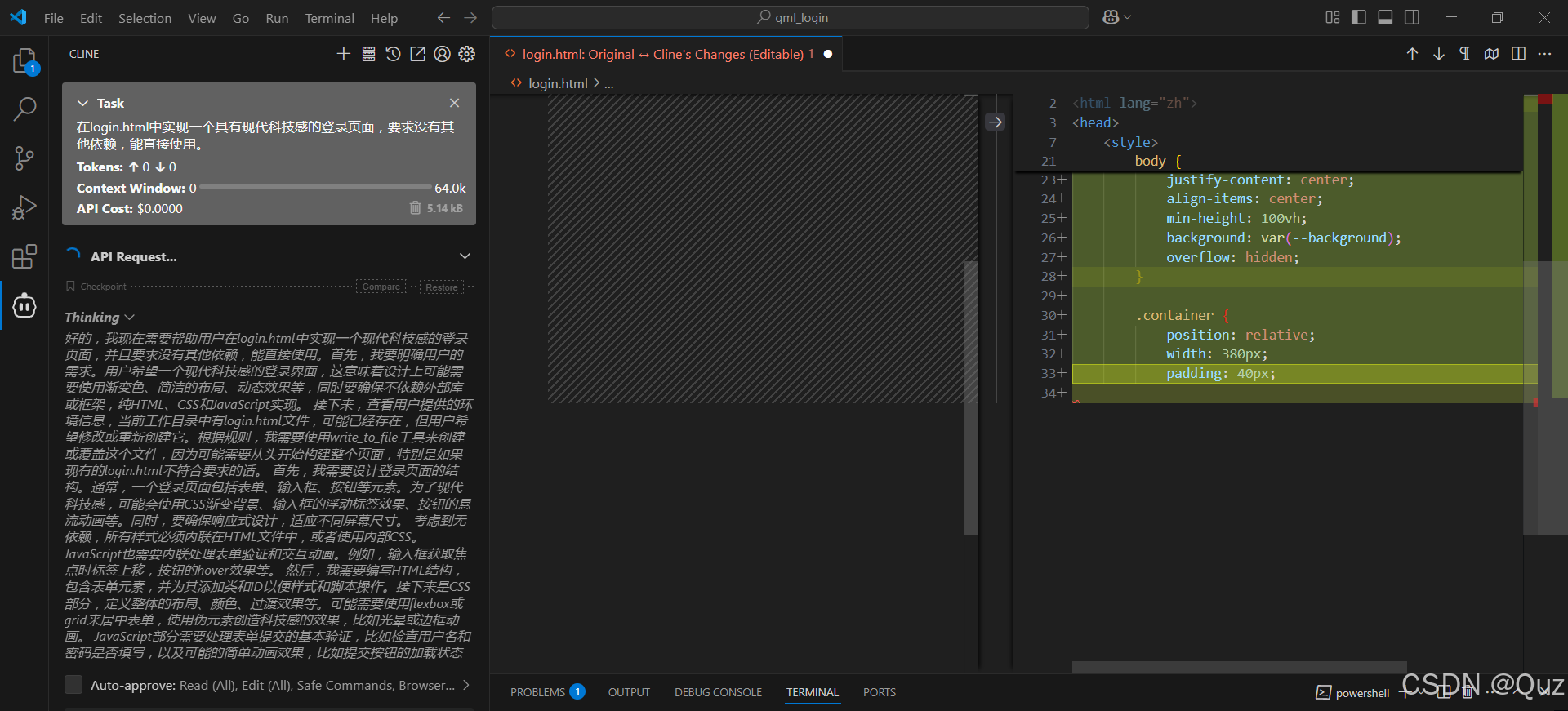Screen dimensions: 1568x711
Task: Click the Compare checkpoint button
Action: click(x=381, y=287)
